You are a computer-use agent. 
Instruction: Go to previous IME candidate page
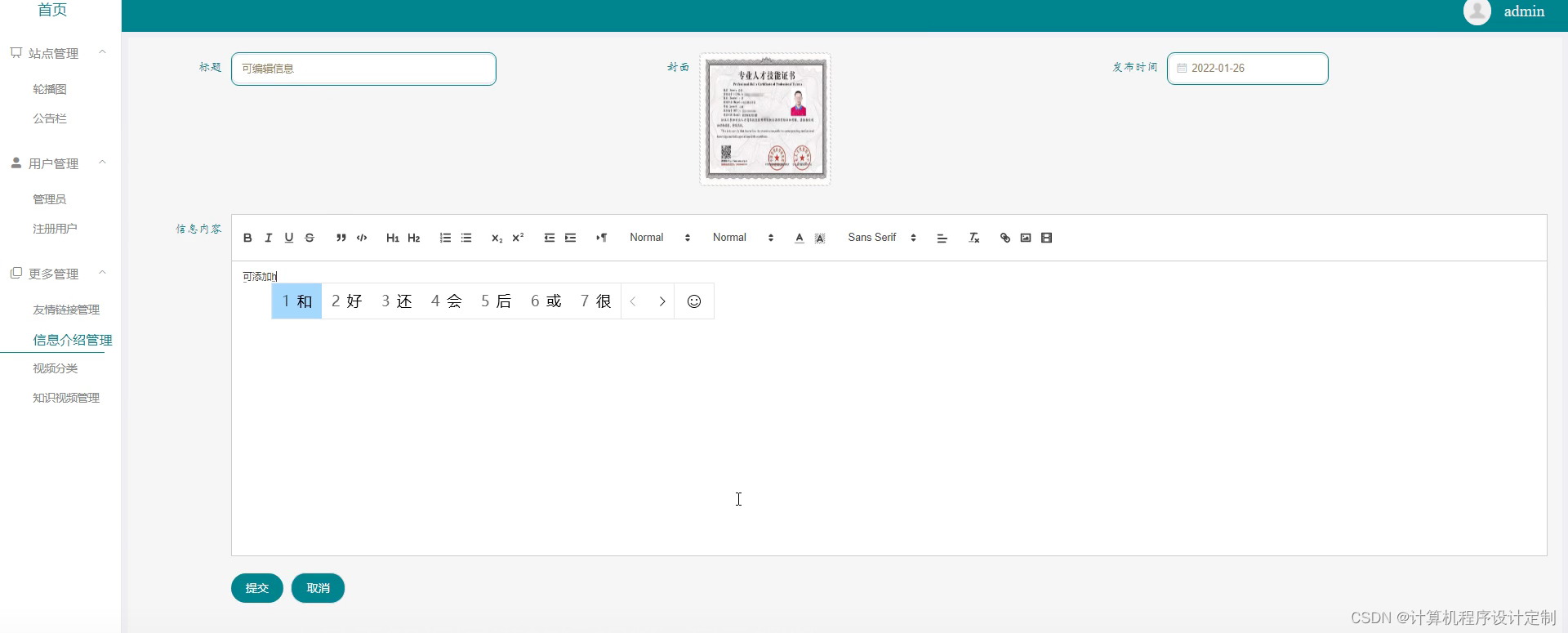(633, 301)
